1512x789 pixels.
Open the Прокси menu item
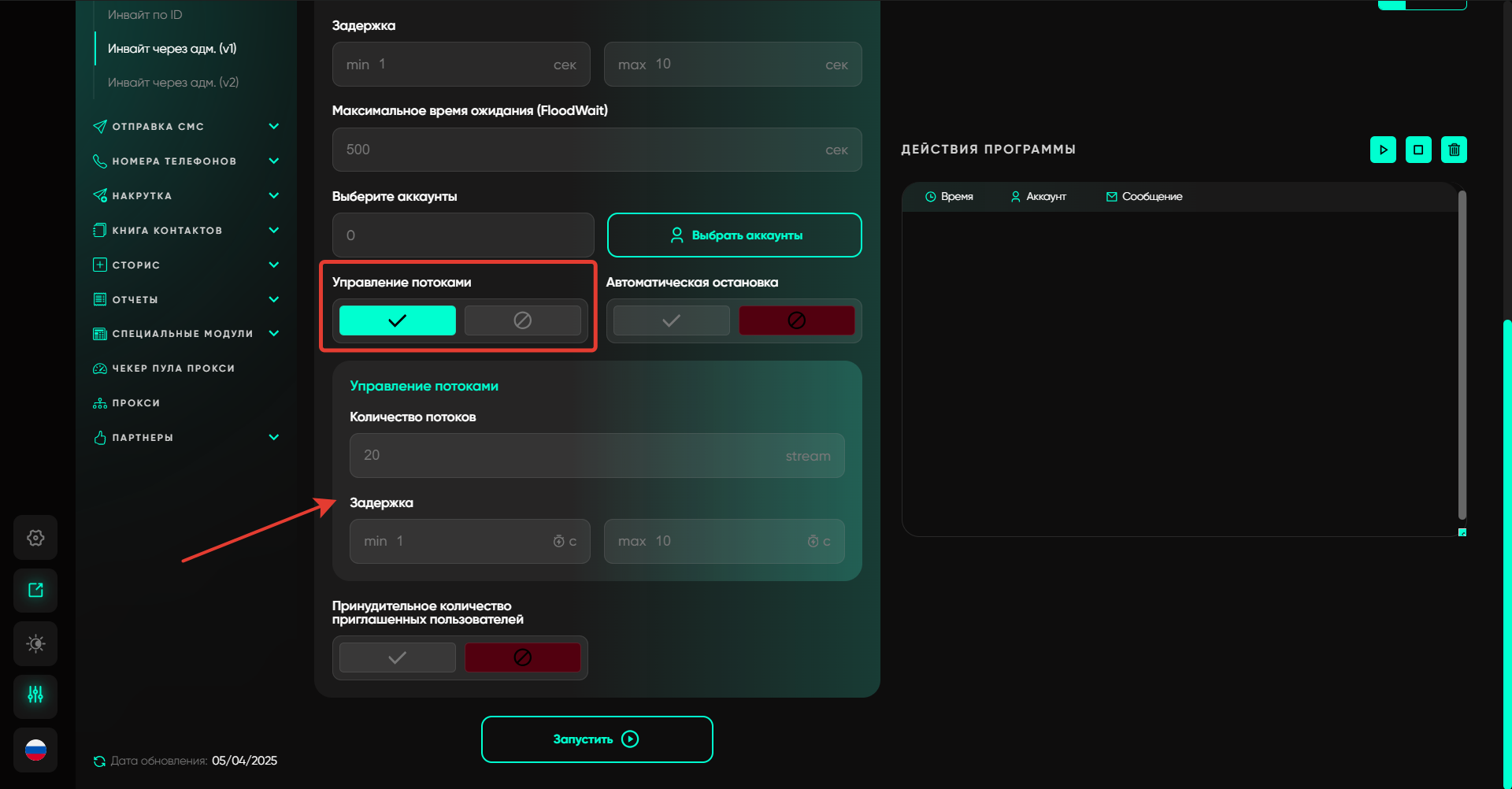[136, 403]
